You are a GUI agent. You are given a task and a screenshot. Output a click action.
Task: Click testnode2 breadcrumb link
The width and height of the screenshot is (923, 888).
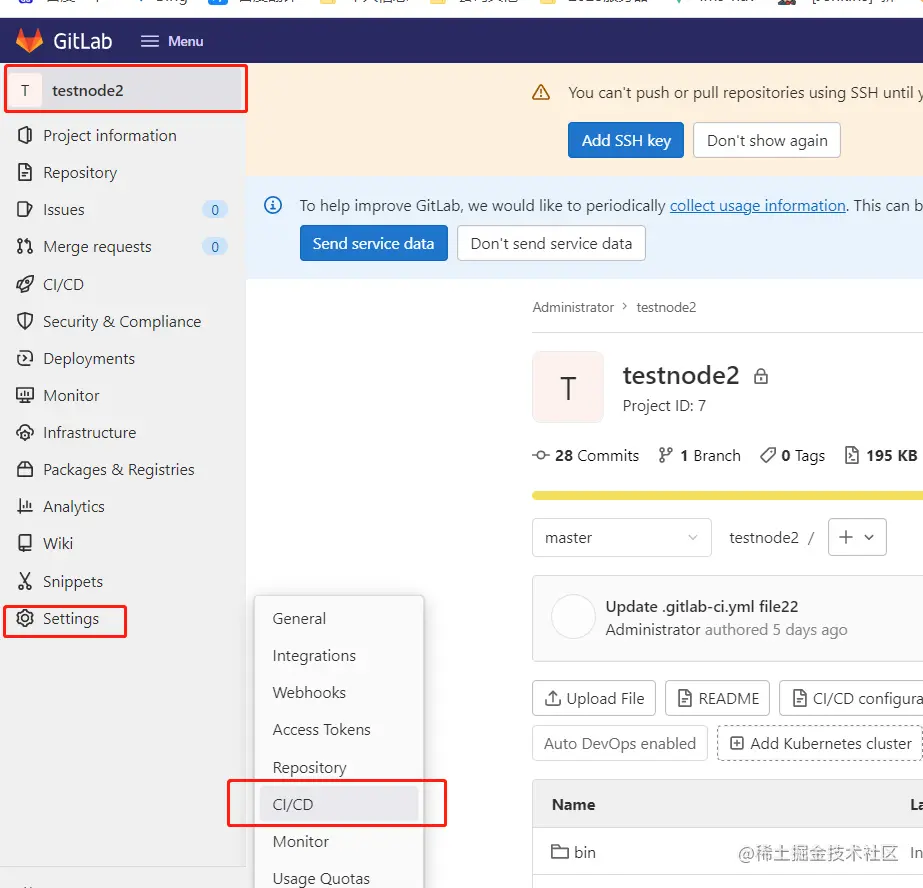[x=666, y=307]
